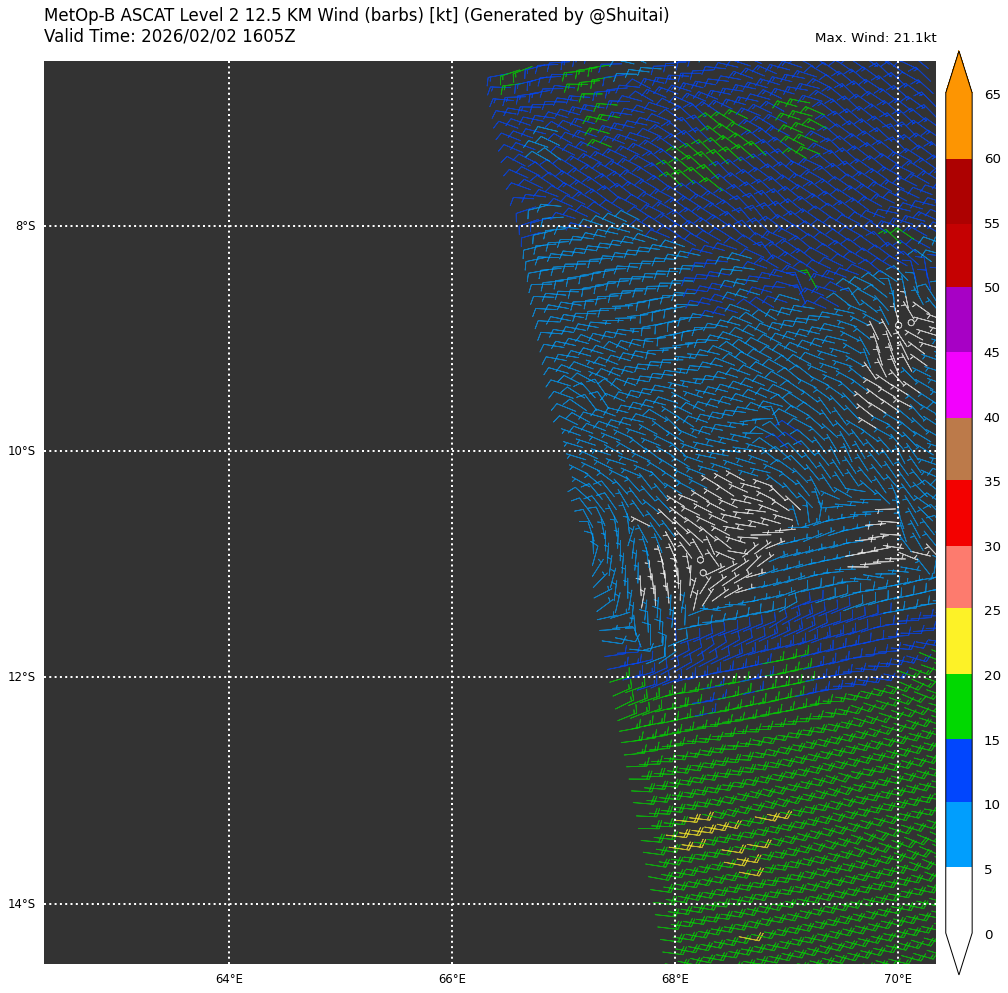This screenshot has width=1008, height=993.
Task: Click the salmon 25–30 kt colorbar band
Action: point(958,576)
